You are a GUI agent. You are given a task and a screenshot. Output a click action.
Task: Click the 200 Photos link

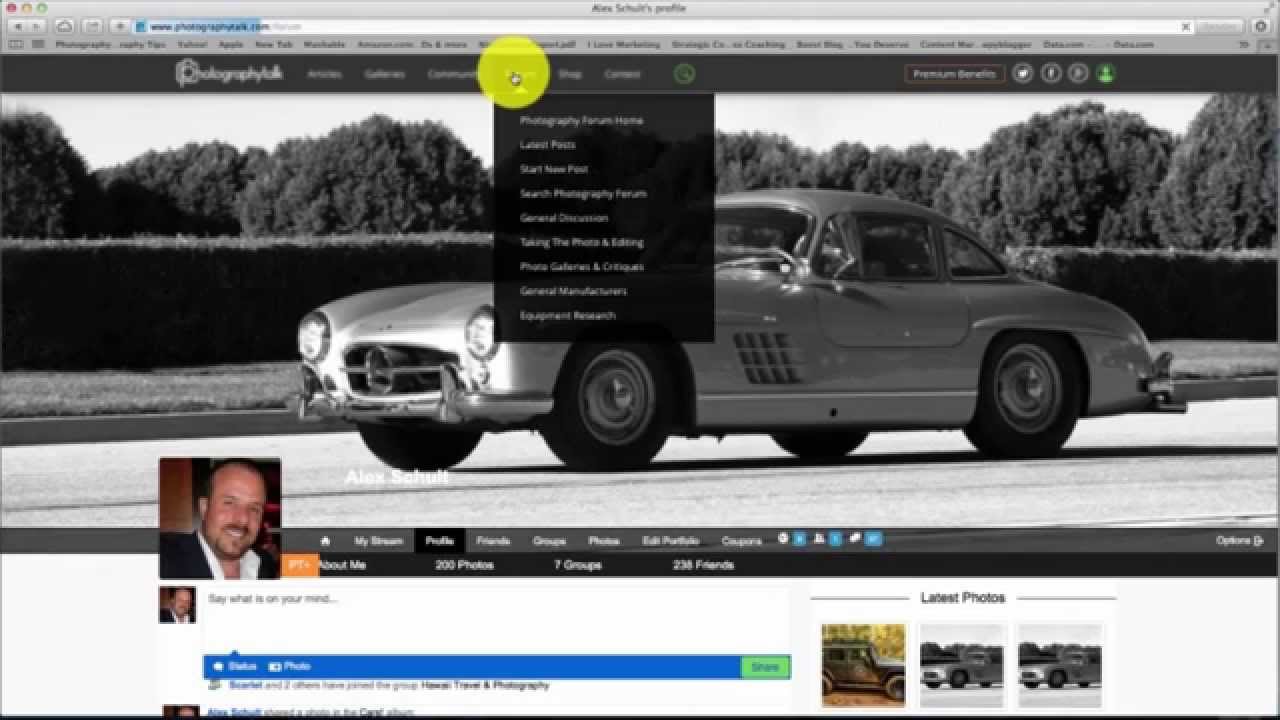(x=464, y=565)
